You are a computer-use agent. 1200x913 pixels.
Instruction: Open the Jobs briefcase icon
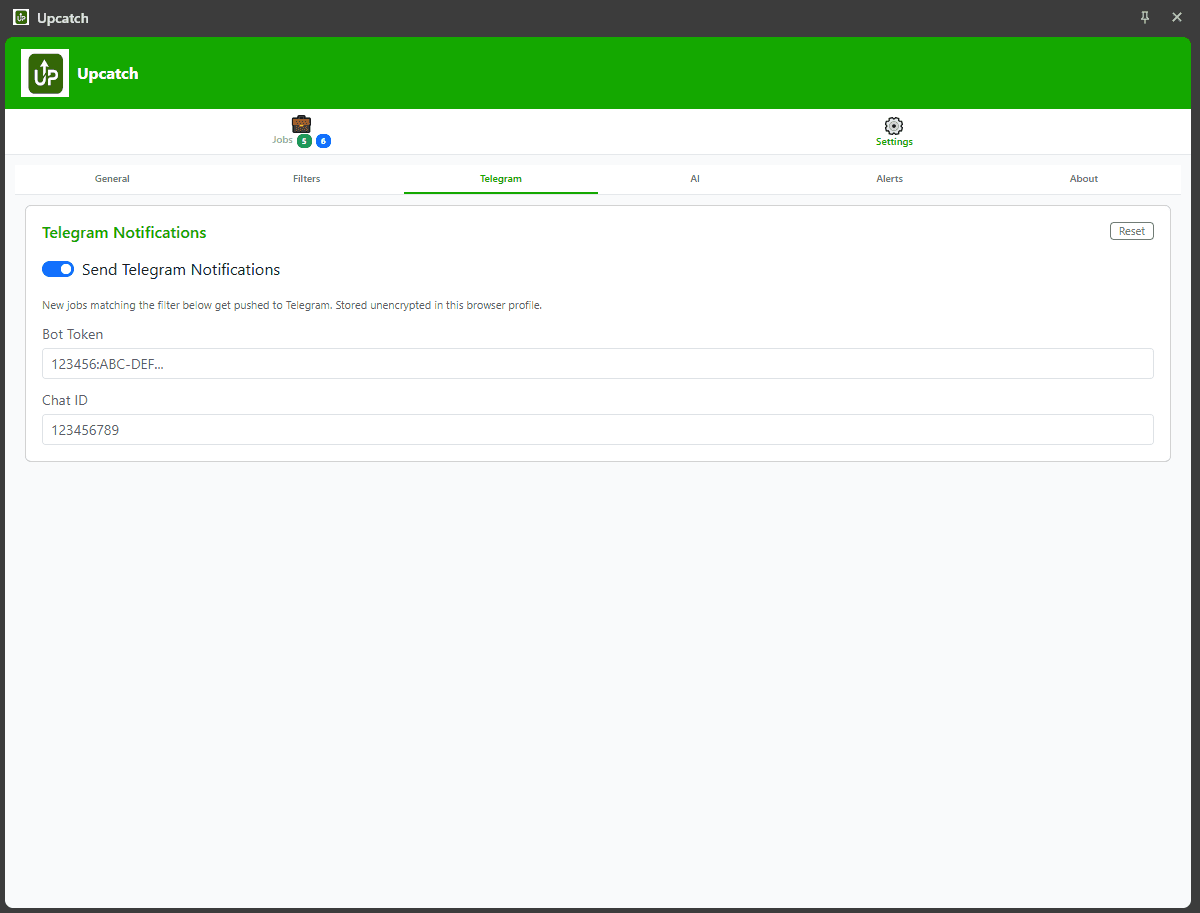tap(301, 124)
